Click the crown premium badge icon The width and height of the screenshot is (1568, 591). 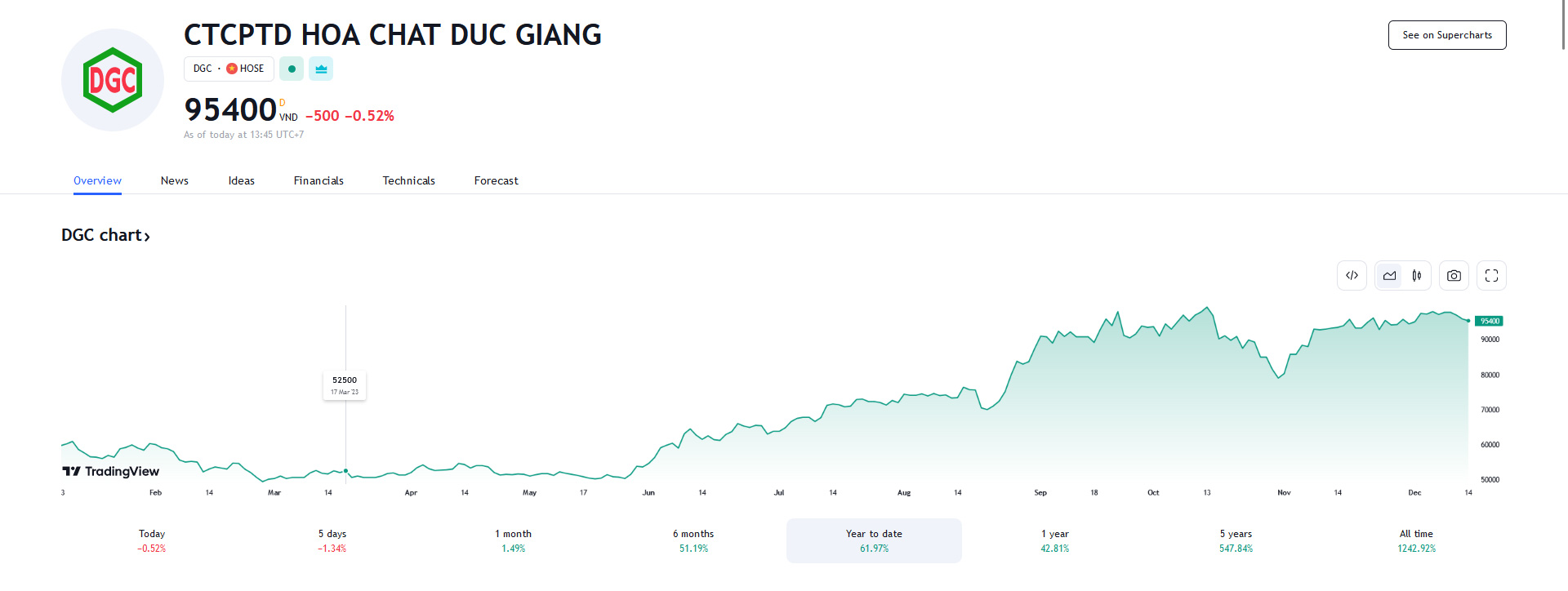pos(321,69)
